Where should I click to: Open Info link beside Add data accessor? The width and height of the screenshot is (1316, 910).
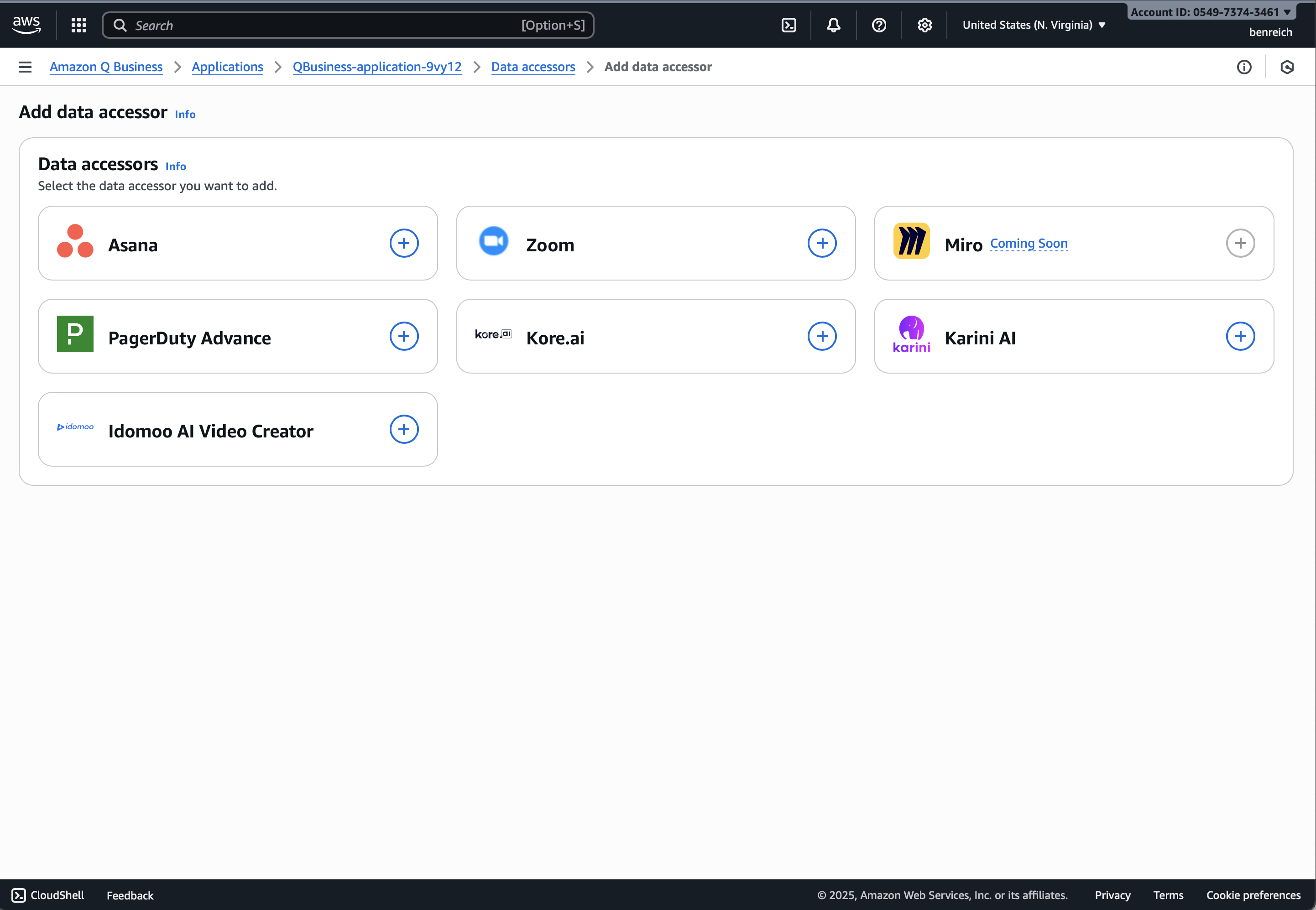pos(185,114)
